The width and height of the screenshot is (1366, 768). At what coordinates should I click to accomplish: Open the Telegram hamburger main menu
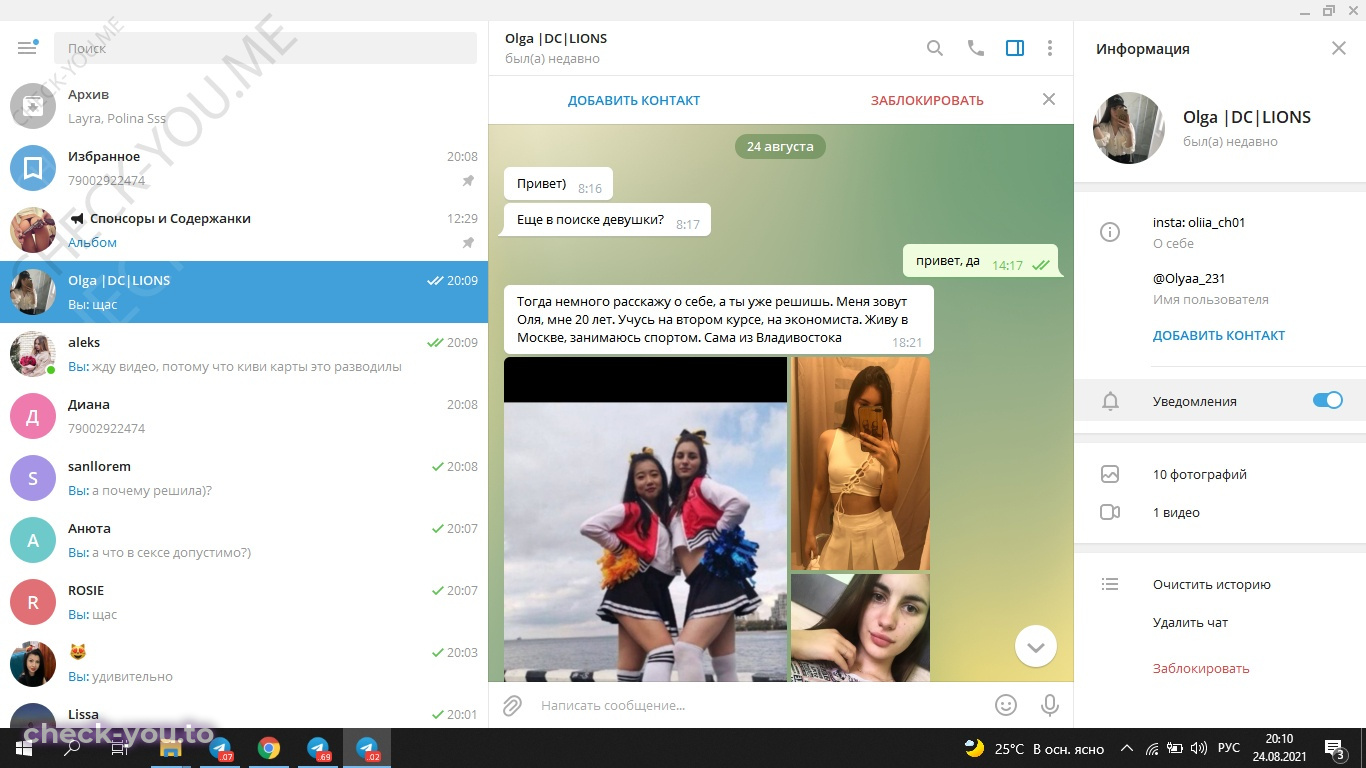[x=27, y=48]
